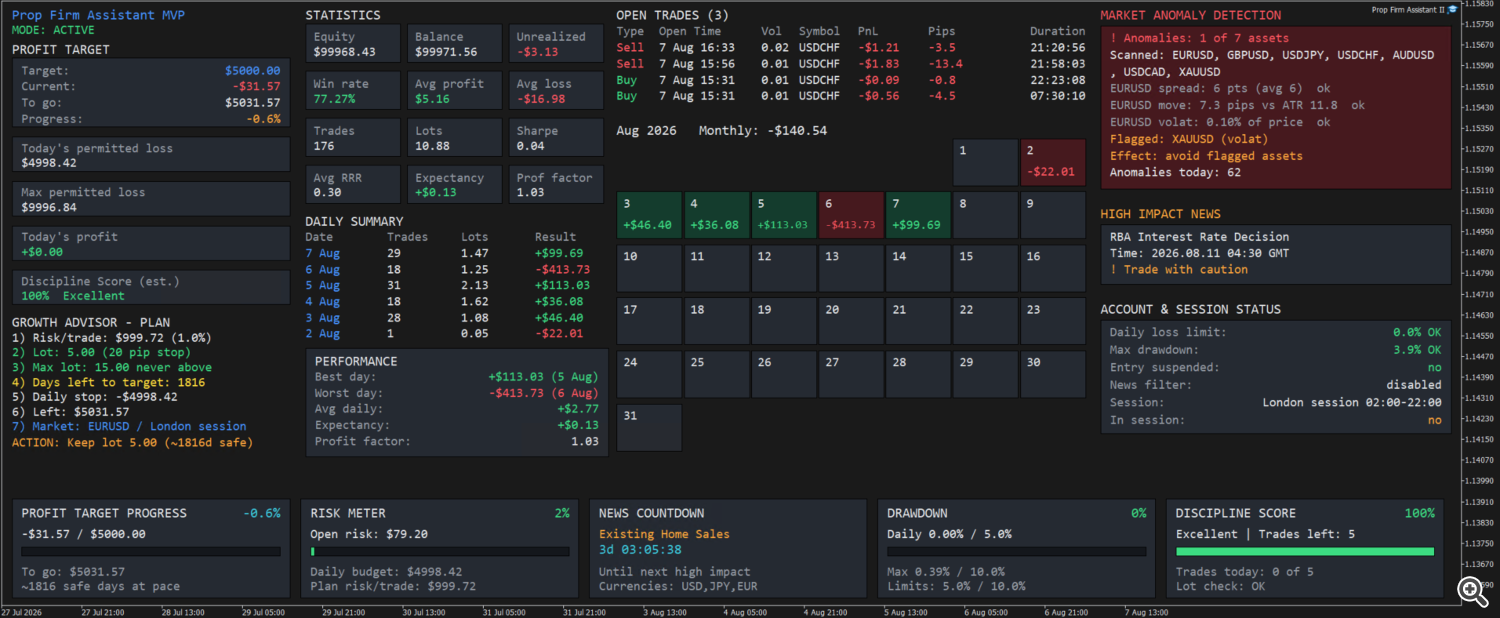
Task: Click the Drawdown daily progress bar
Action: 1016,551
